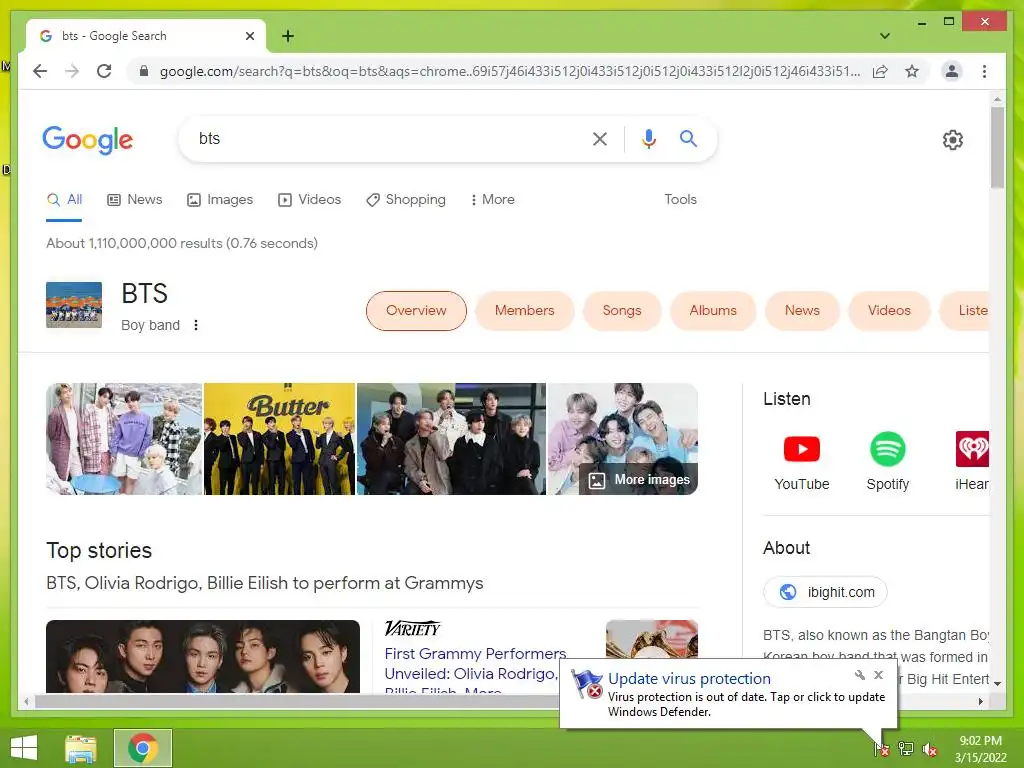Go back using the browser back arrow
The width and height of the screenshot is (1024, 768).
(40, 71)
